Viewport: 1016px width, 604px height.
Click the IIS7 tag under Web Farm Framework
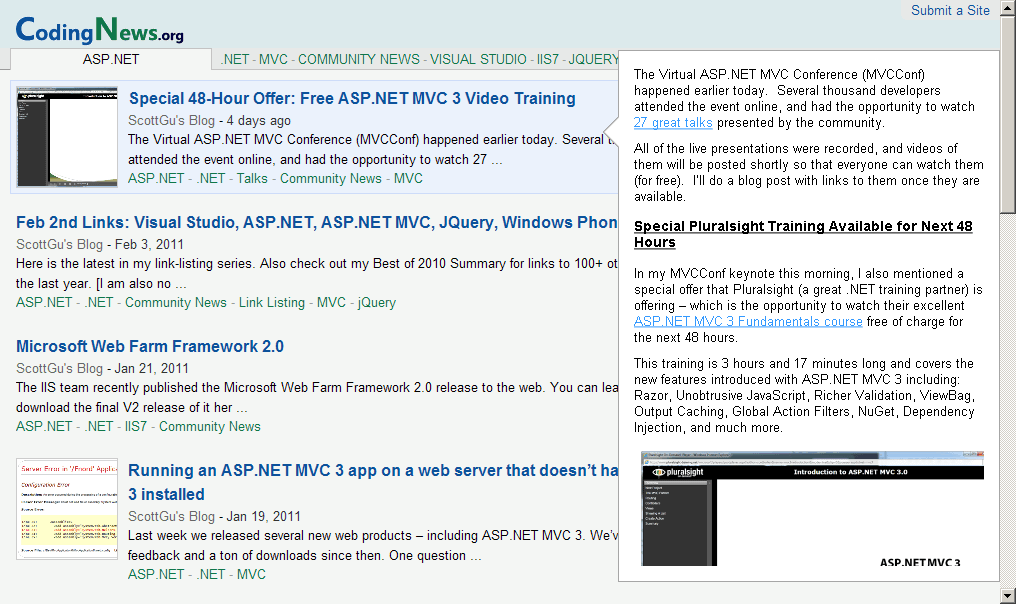(136, 426)
